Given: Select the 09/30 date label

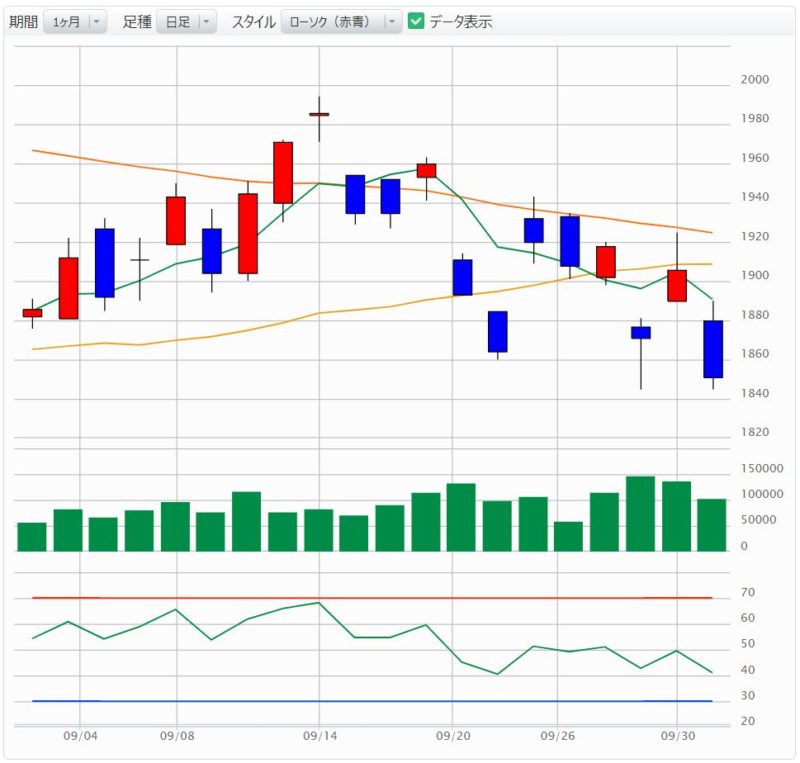Looking at the screenshot, I should (x=678, y=736).
